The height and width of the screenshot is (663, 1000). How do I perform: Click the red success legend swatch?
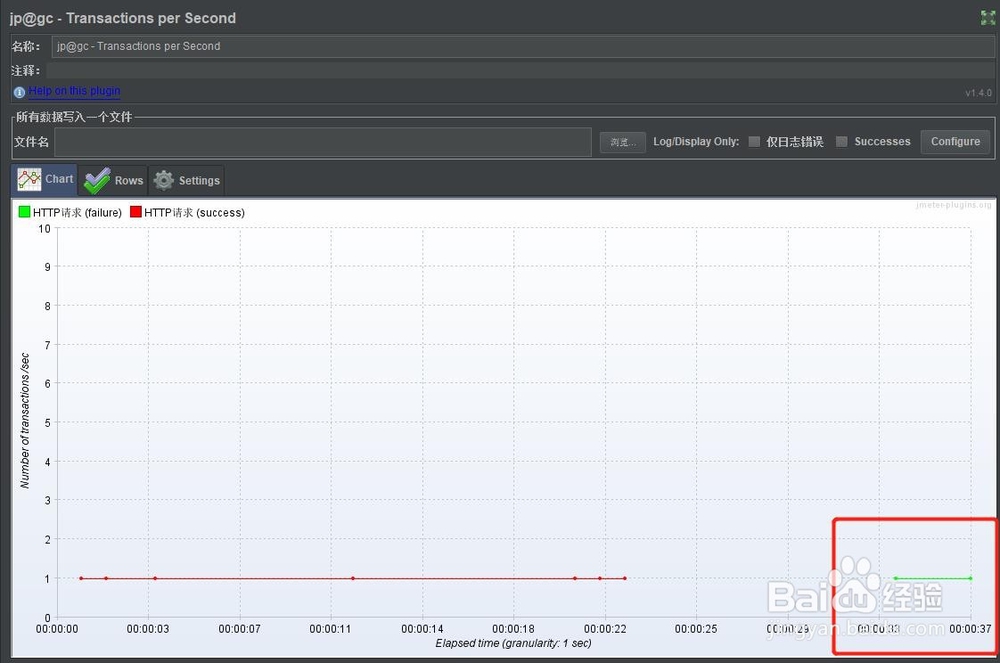pyautogui.click(x=135, y=212)
